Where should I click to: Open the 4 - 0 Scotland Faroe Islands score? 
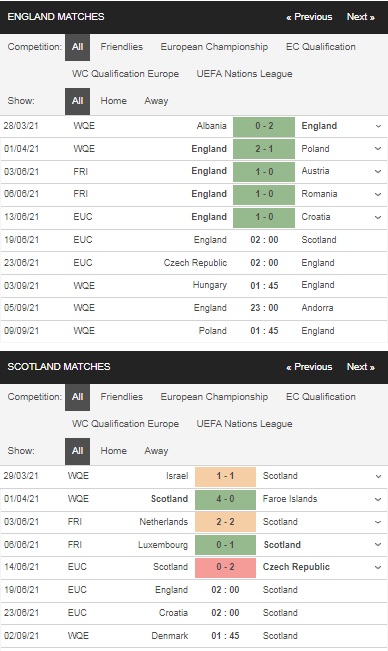pos(225,499)
